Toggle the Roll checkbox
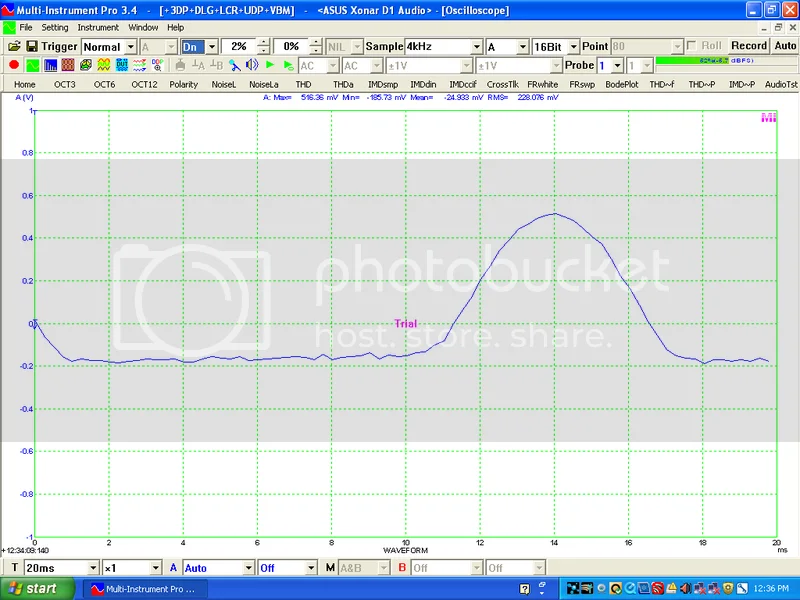800x600 pixels. tap(692, 46)
